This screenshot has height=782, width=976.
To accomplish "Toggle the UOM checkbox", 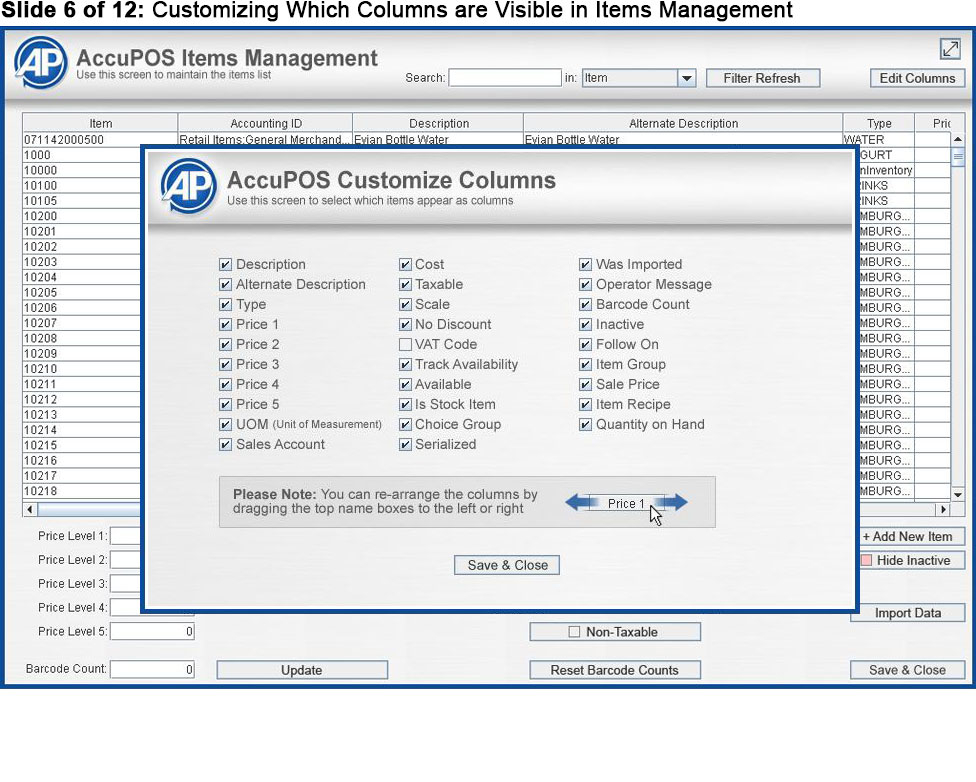I will coord(225,425).
